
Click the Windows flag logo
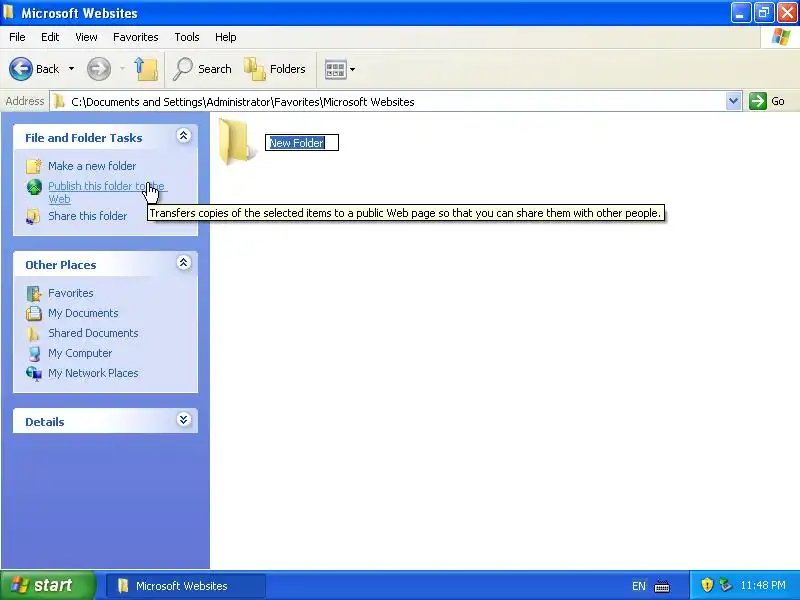point(780,37)
